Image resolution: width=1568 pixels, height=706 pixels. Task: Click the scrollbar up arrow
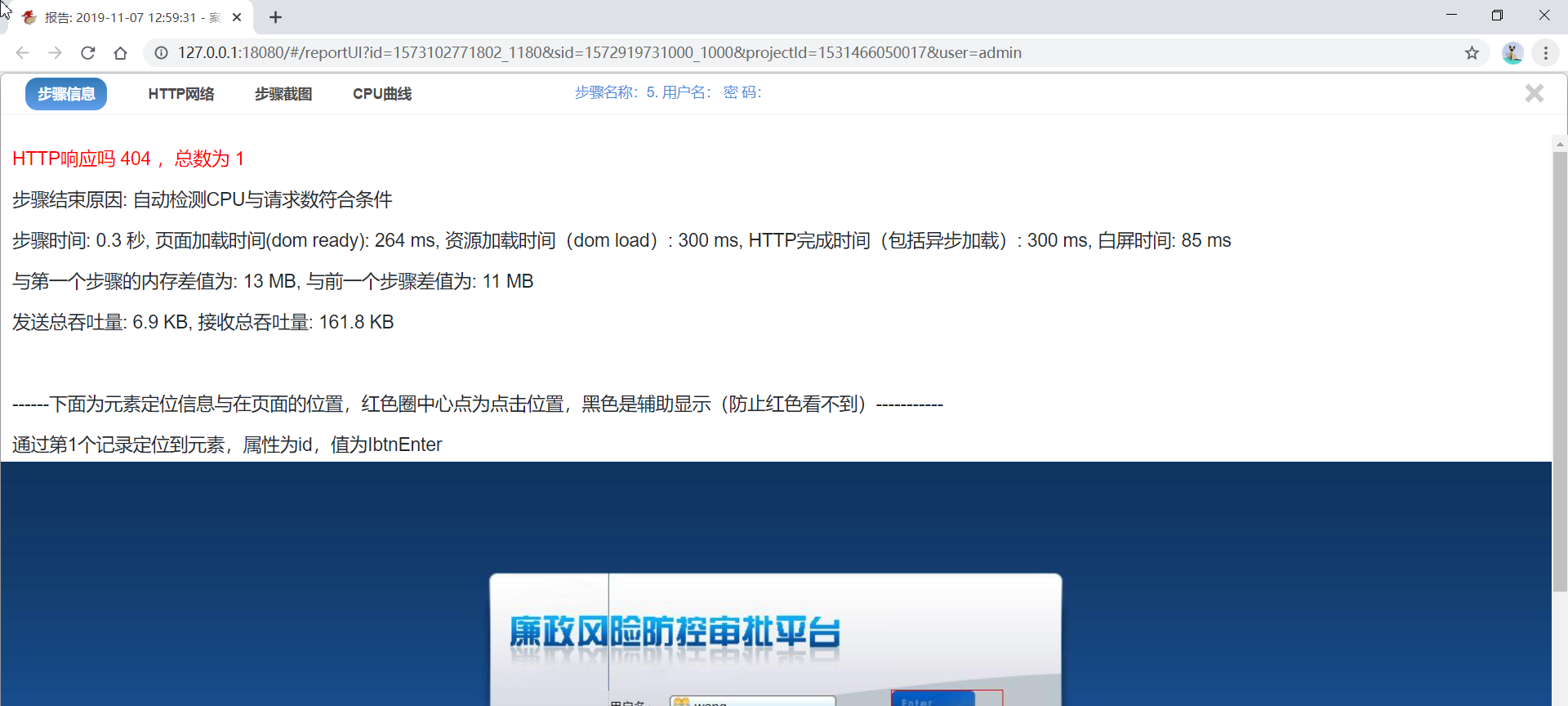point(1560,144)
